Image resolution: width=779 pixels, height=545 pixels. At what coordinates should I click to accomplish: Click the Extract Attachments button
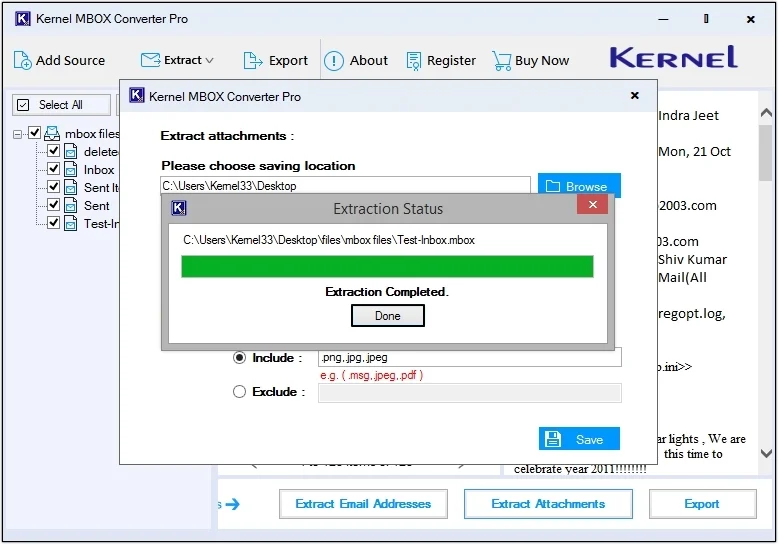[x=548, y=504]
